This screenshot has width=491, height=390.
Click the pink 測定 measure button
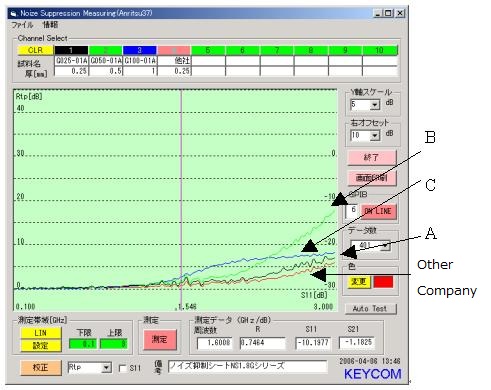tap(160, 339)
